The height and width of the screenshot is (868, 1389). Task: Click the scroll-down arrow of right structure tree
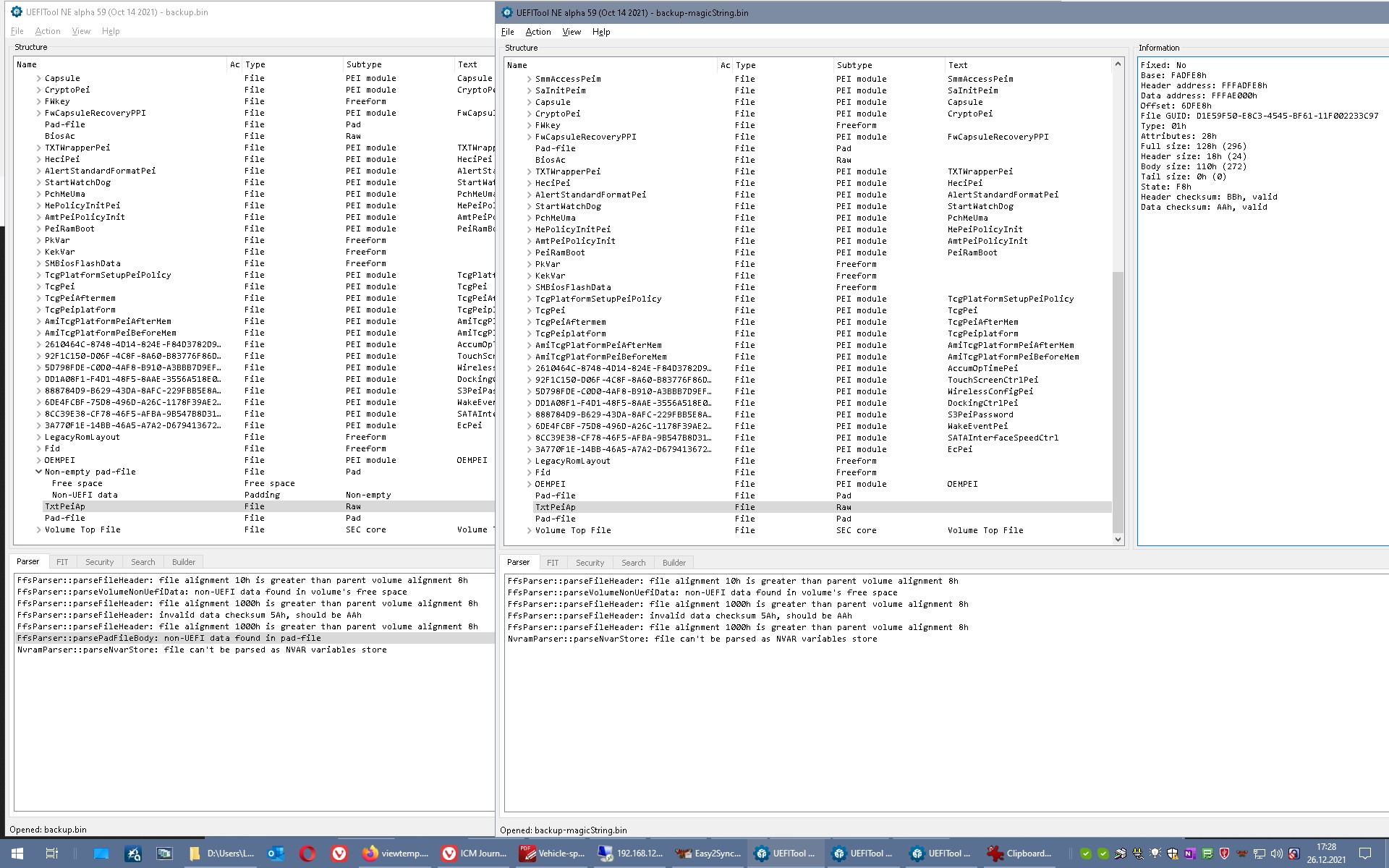point(1118,539)
